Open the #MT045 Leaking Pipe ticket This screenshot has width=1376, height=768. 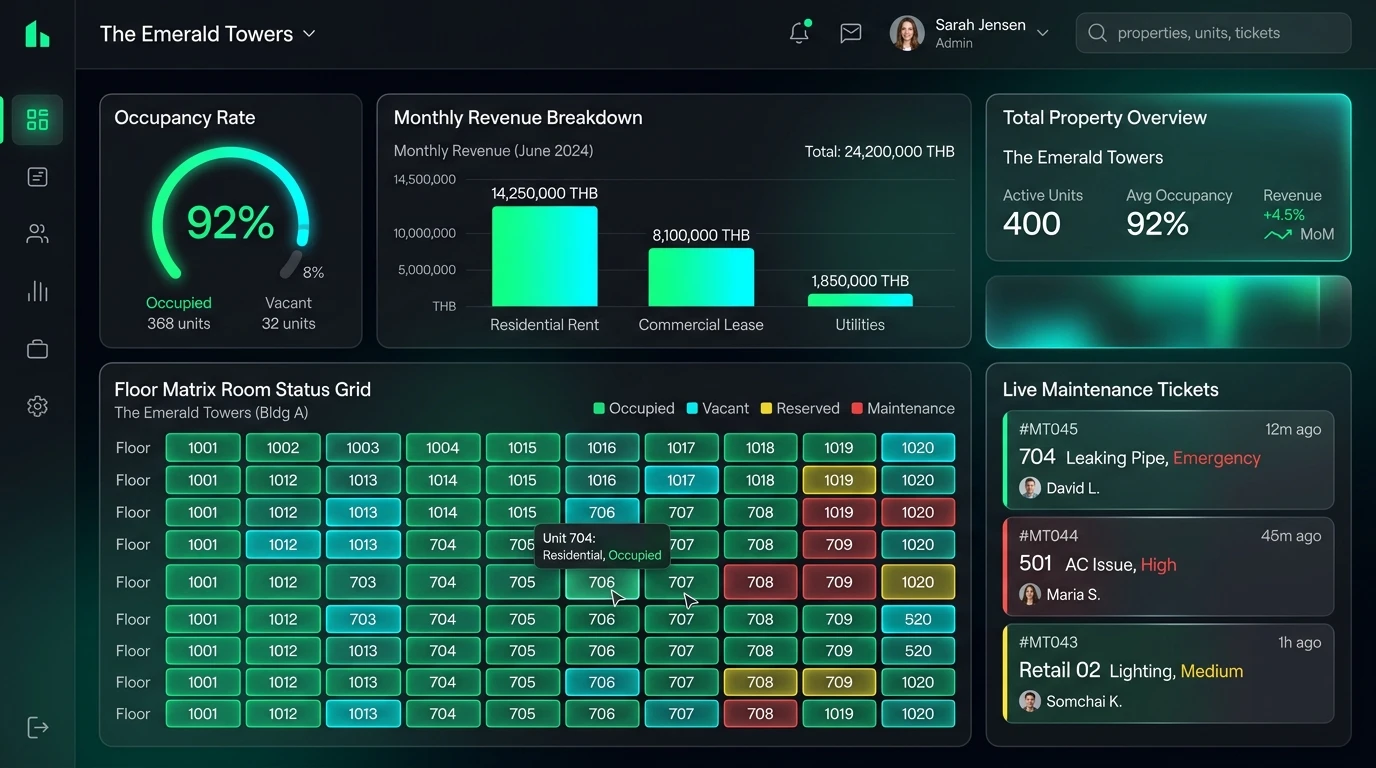point(1168,460)
